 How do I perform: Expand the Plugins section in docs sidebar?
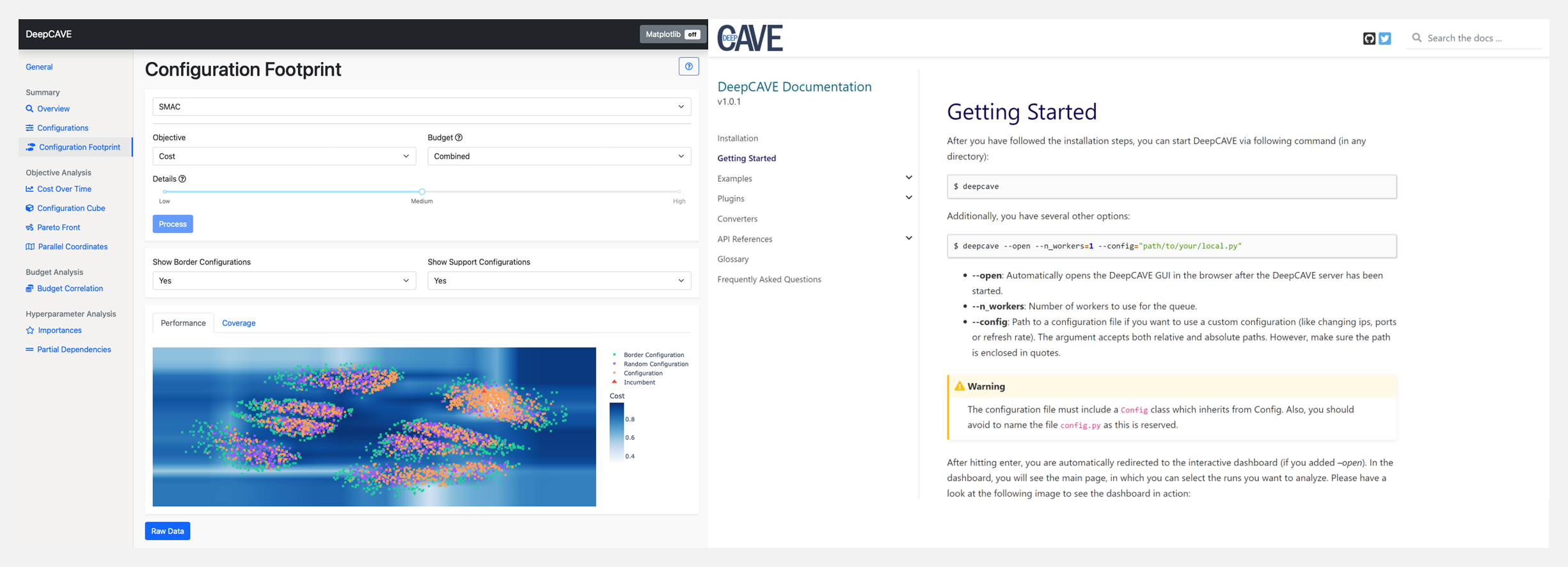coord(908,198)
